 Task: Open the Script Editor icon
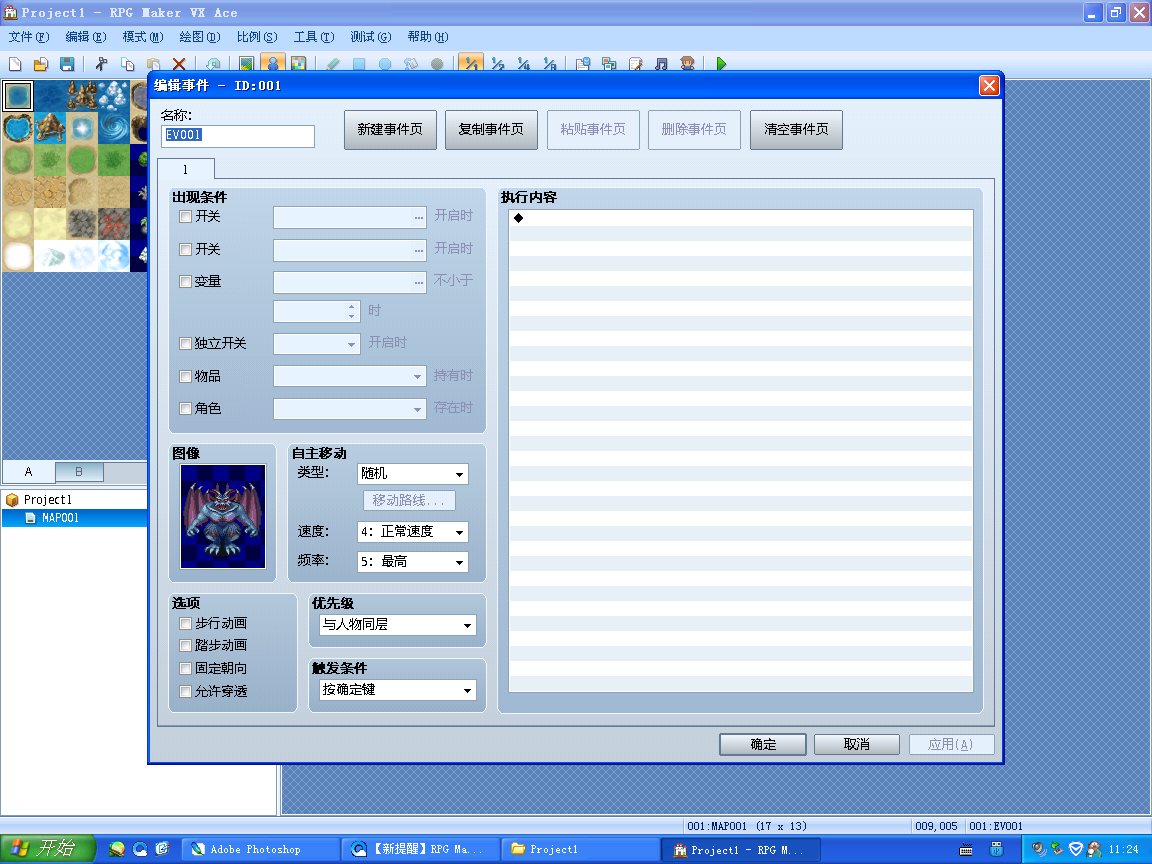point(636,64)
